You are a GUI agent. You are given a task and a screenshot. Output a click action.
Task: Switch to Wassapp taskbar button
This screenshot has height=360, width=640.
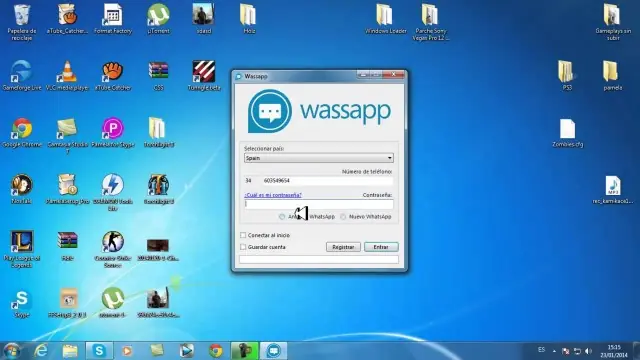[x=273, y=351]
